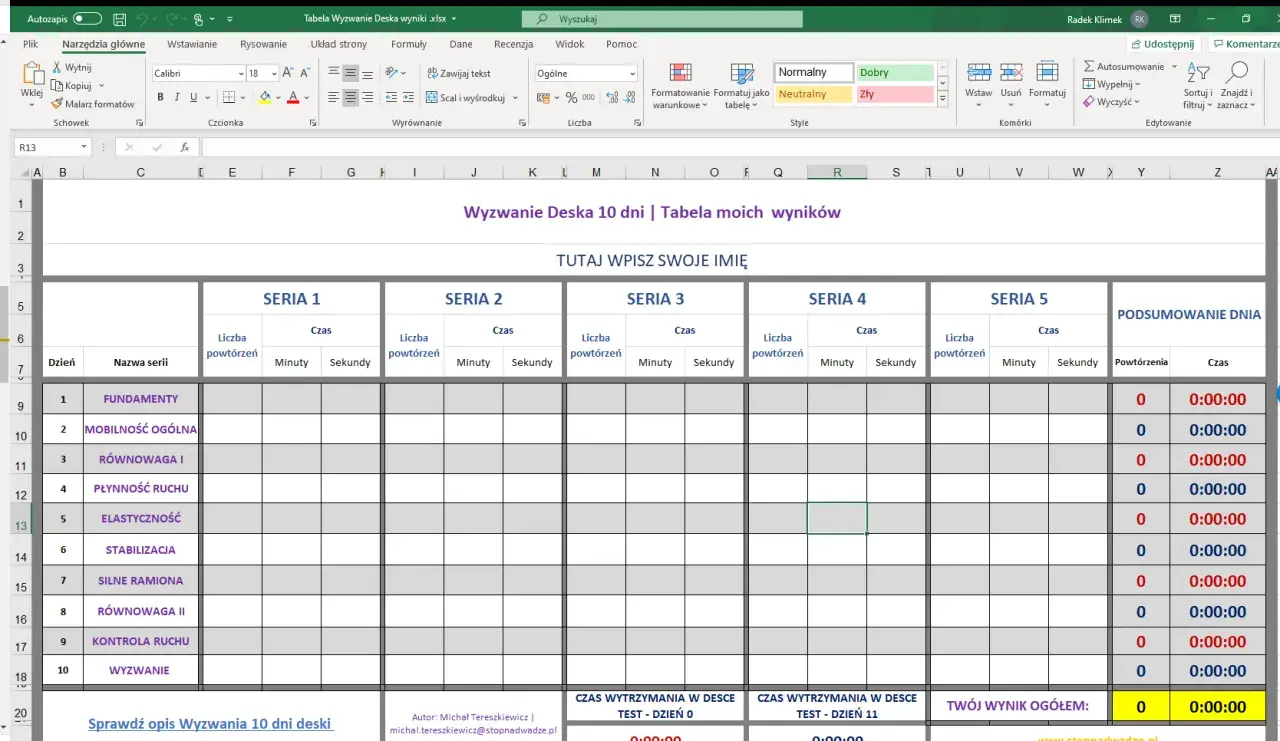The height and width of the screenshot is (741, 1280).
Task: Click the Komentarze button
Action: point(1245,44)
